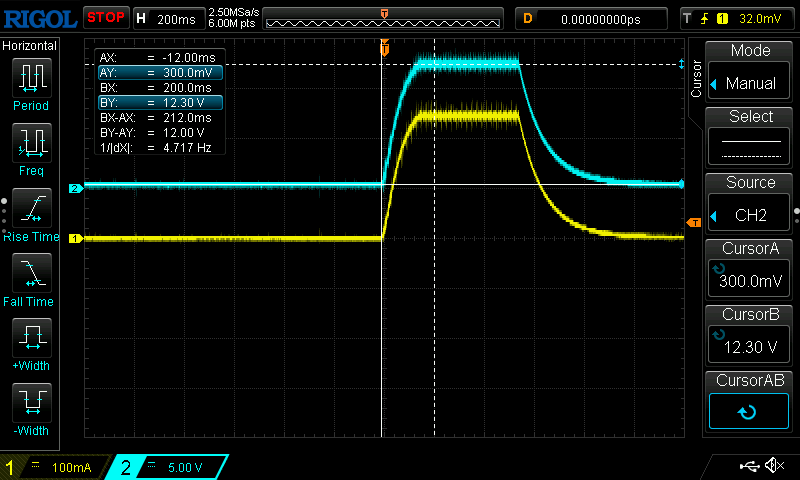This screenshot has height=480, width=800.
Task: Click the channel 1 ground marker
Action: pyautogui.click(x=76, y=238)
